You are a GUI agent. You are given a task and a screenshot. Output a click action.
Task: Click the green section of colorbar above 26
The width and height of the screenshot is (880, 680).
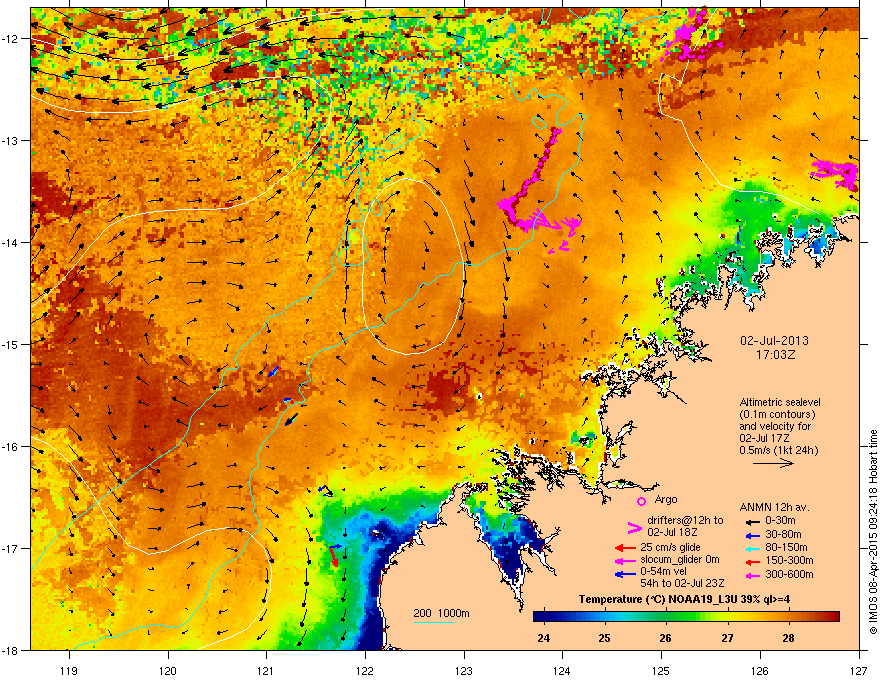666,617
